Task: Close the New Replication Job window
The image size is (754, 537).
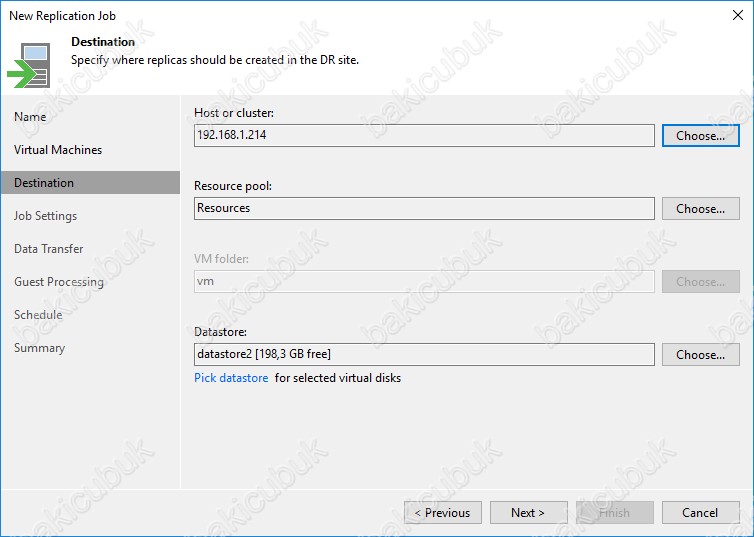Action: [738, 15]
